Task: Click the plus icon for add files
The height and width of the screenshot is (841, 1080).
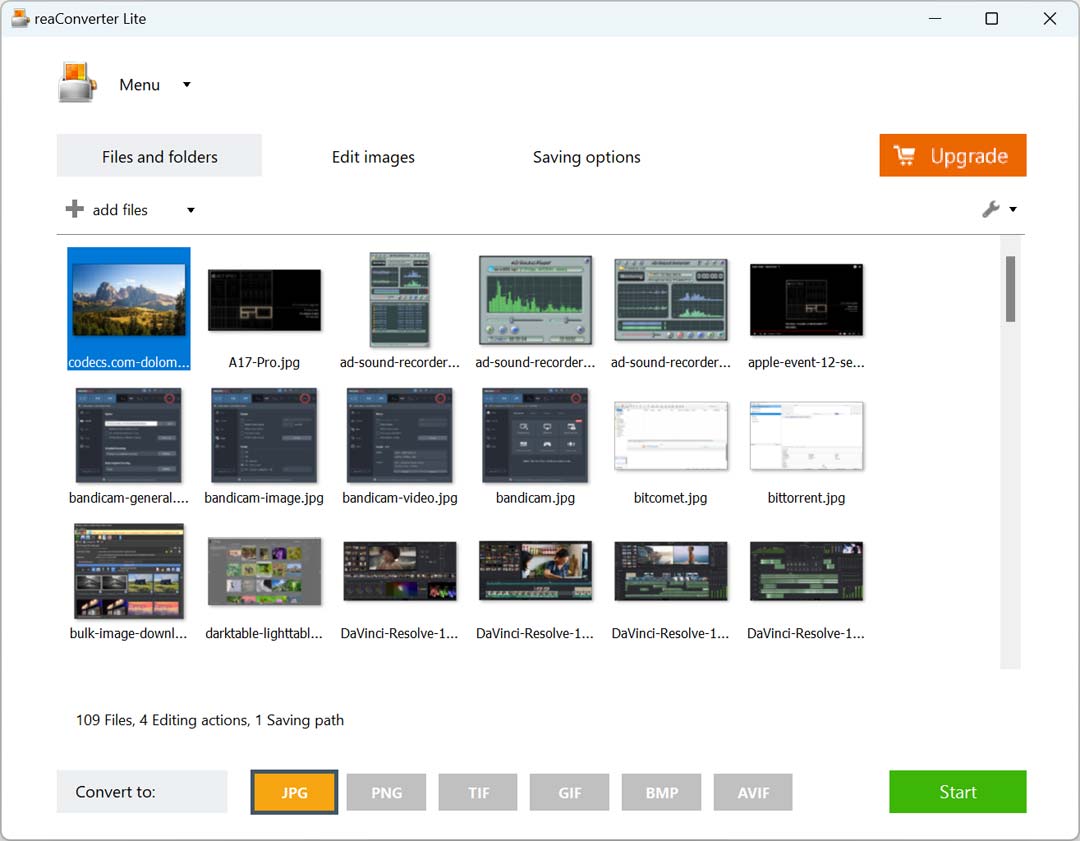Action: 74,209
